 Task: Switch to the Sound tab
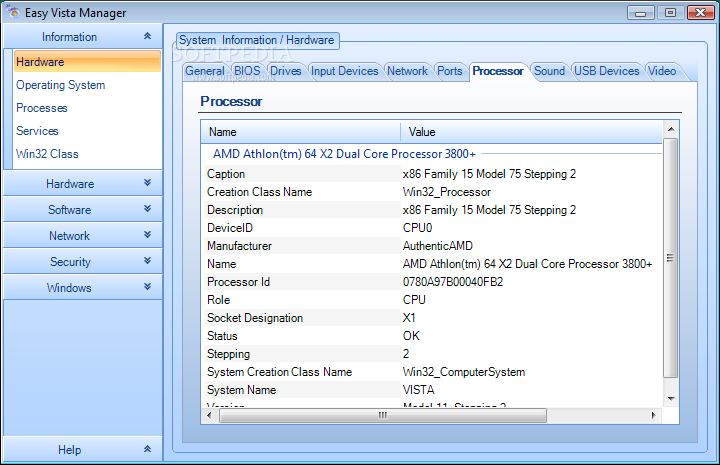point(549,71)
